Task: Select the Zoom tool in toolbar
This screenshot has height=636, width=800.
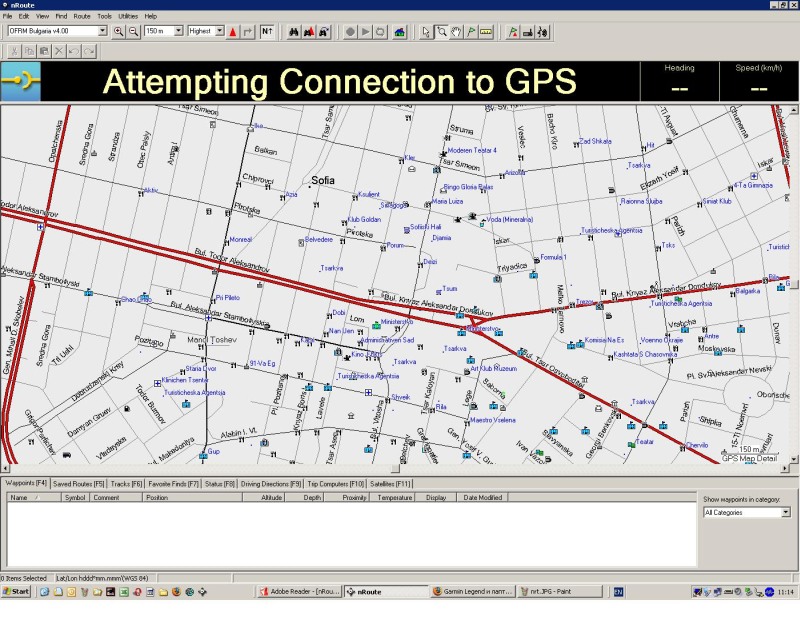Action: [x=441, y=32]
